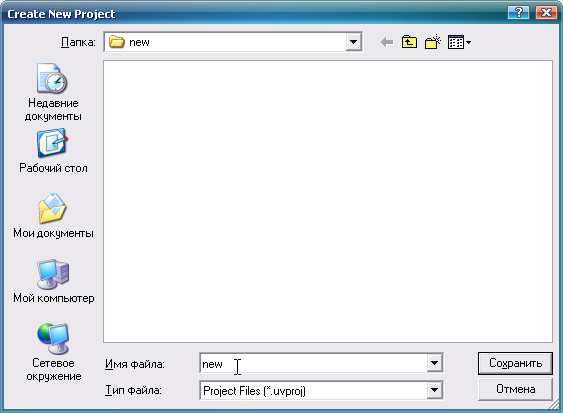Expand the Тип файла dropdown arrow

[x=434, y=390]
